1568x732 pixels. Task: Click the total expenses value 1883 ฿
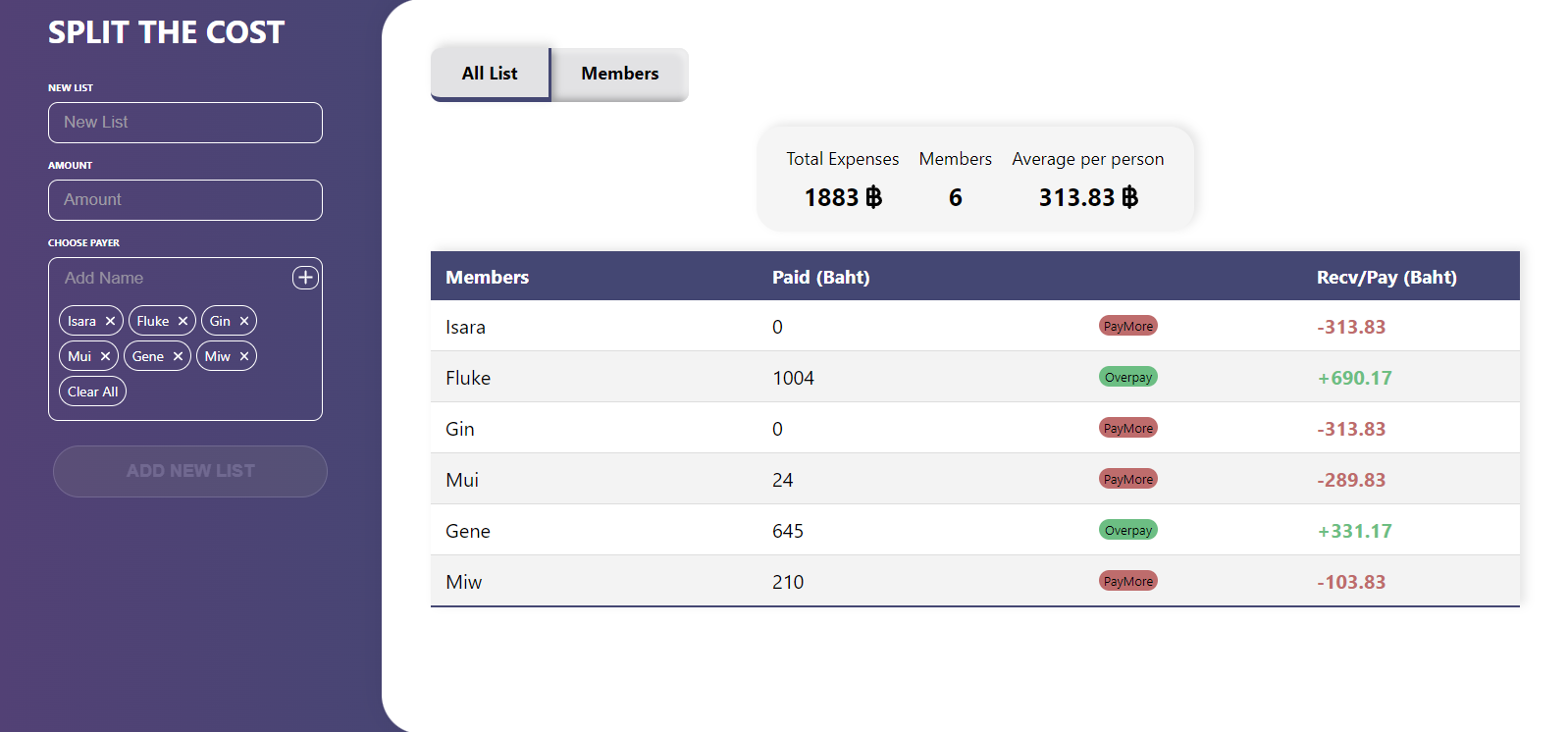pos(843,197)
